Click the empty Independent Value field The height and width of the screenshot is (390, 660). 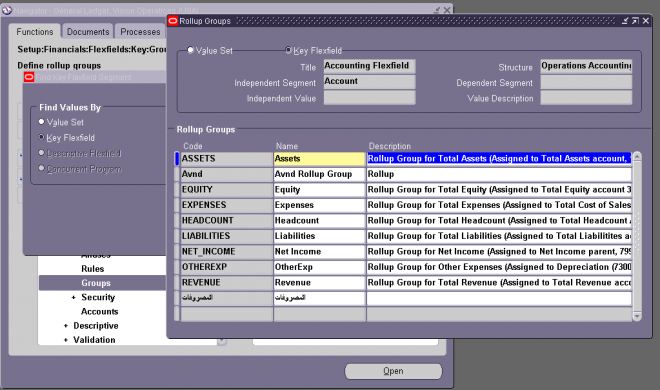coord(369,98)
